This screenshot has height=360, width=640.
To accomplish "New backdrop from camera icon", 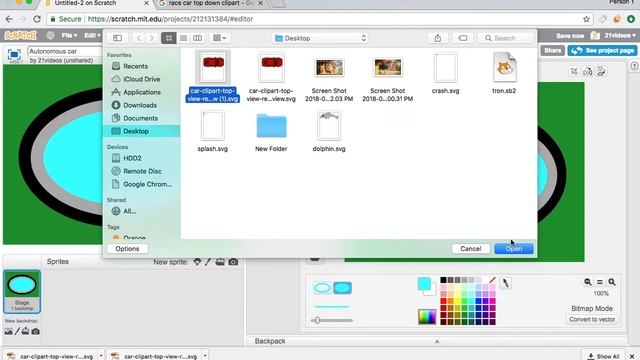I will tap(36, 331).
